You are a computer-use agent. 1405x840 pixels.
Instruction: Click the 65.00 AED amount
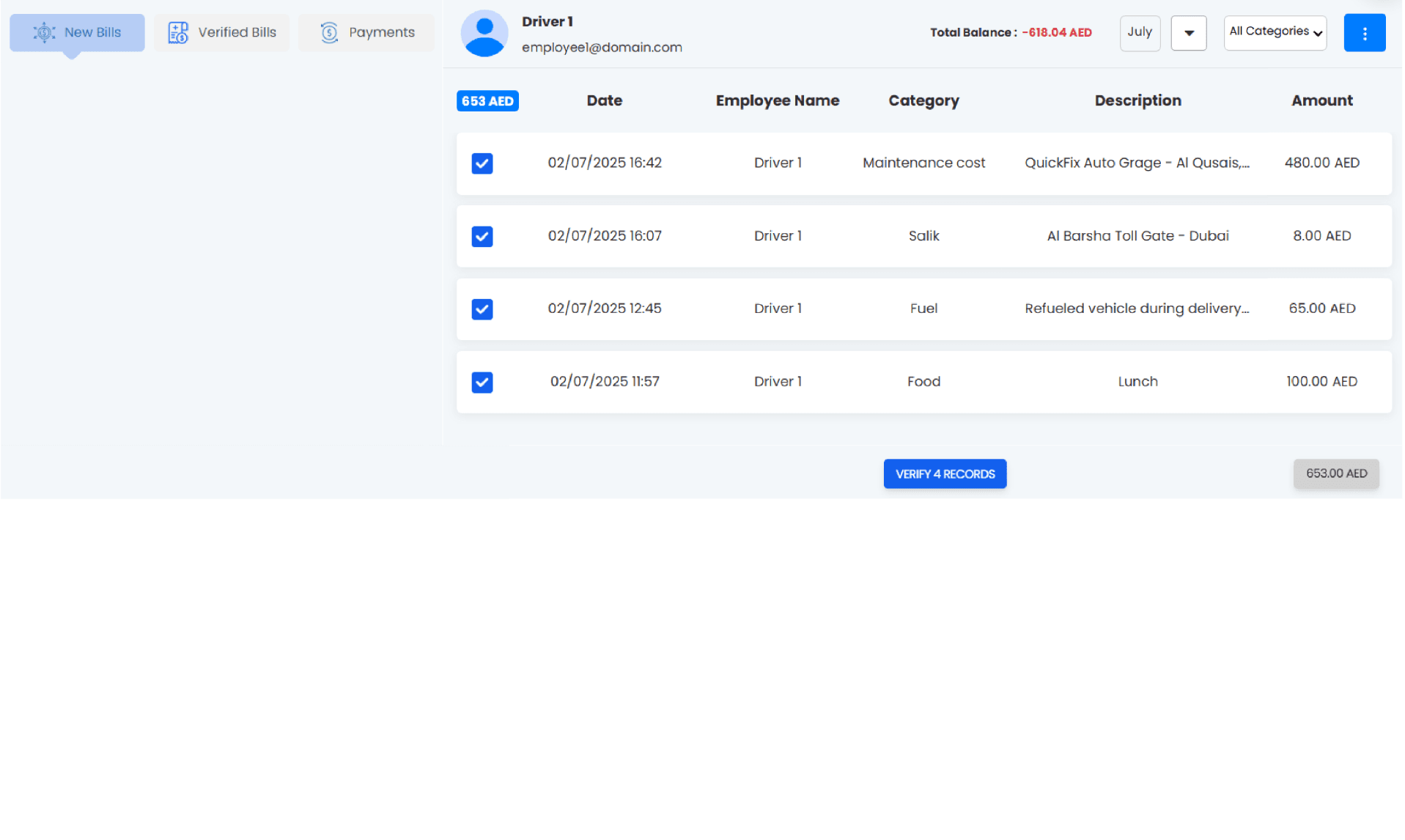point(1321,308)
